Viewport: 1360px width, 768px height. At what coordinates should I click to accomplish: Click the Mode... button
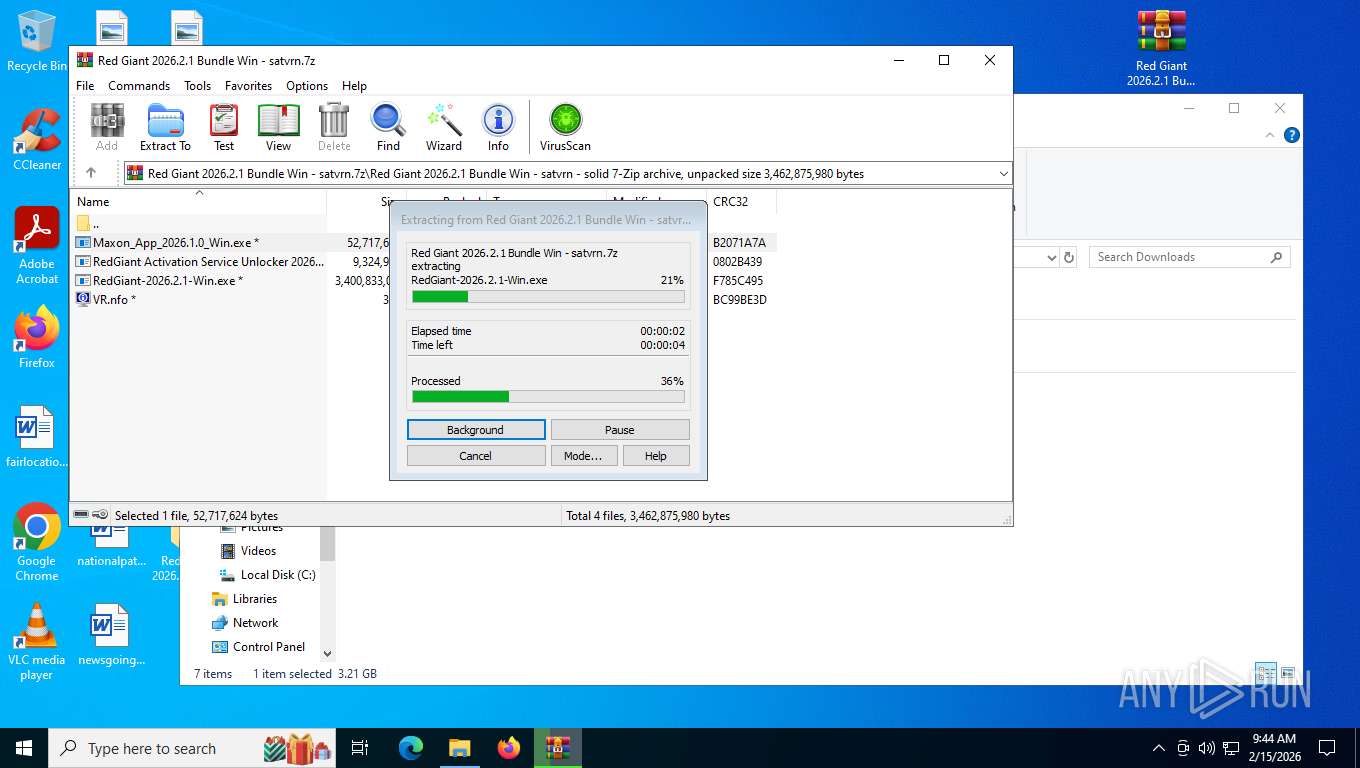point(583,456)
